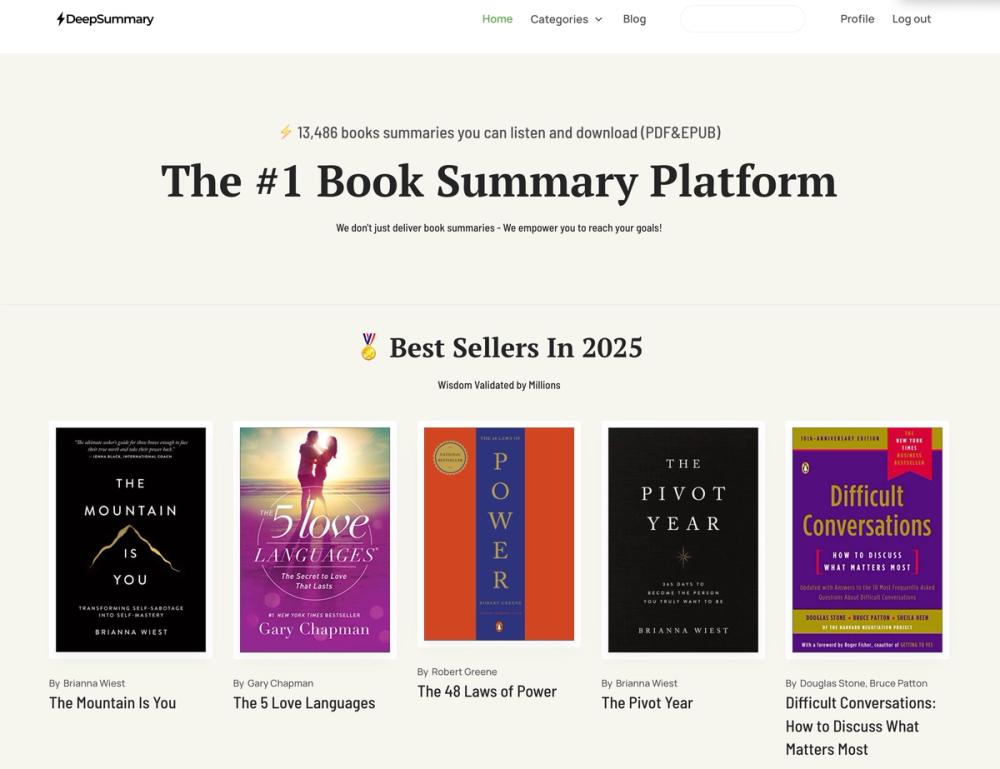Open The Pivot Year book cover
Viewport: 1000px width, 769px height.
[x=683, y=539]
